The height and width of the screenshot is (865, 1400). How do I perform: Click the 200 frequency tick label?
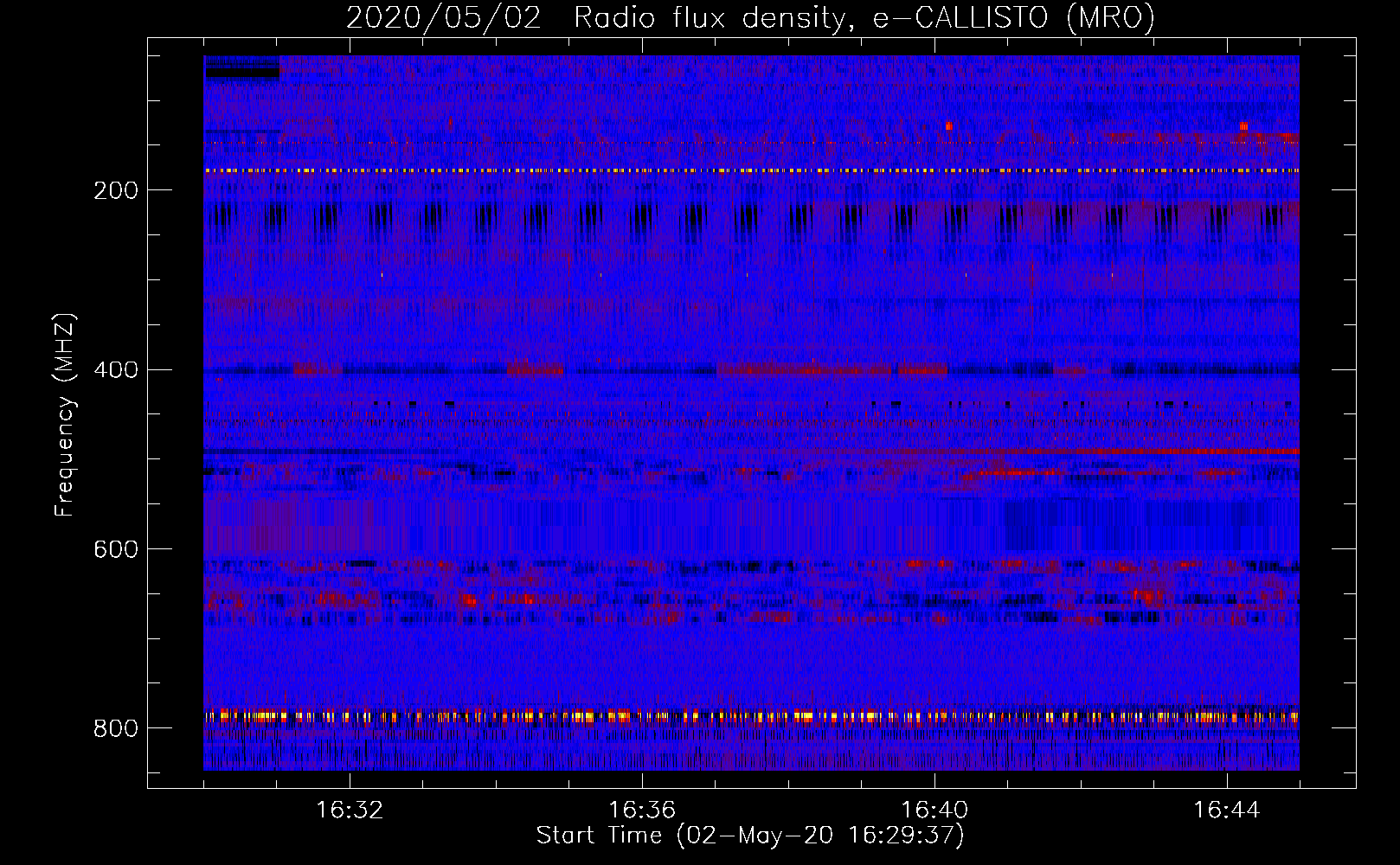(116, 190)
